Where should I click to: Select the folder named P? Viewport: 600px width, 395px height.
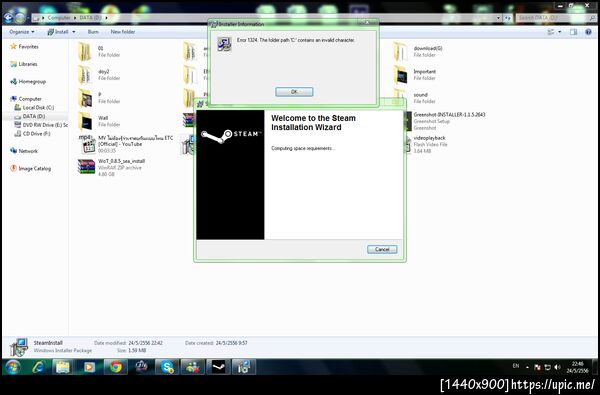pyautogui.click(x=99, y=98)
